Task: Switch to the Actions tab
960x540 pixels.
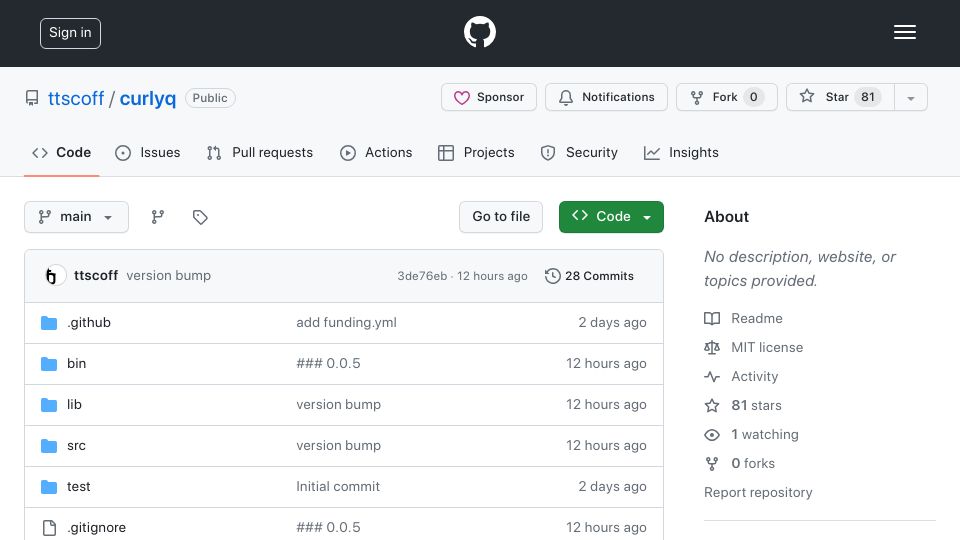Action: [x=376, y=152]
